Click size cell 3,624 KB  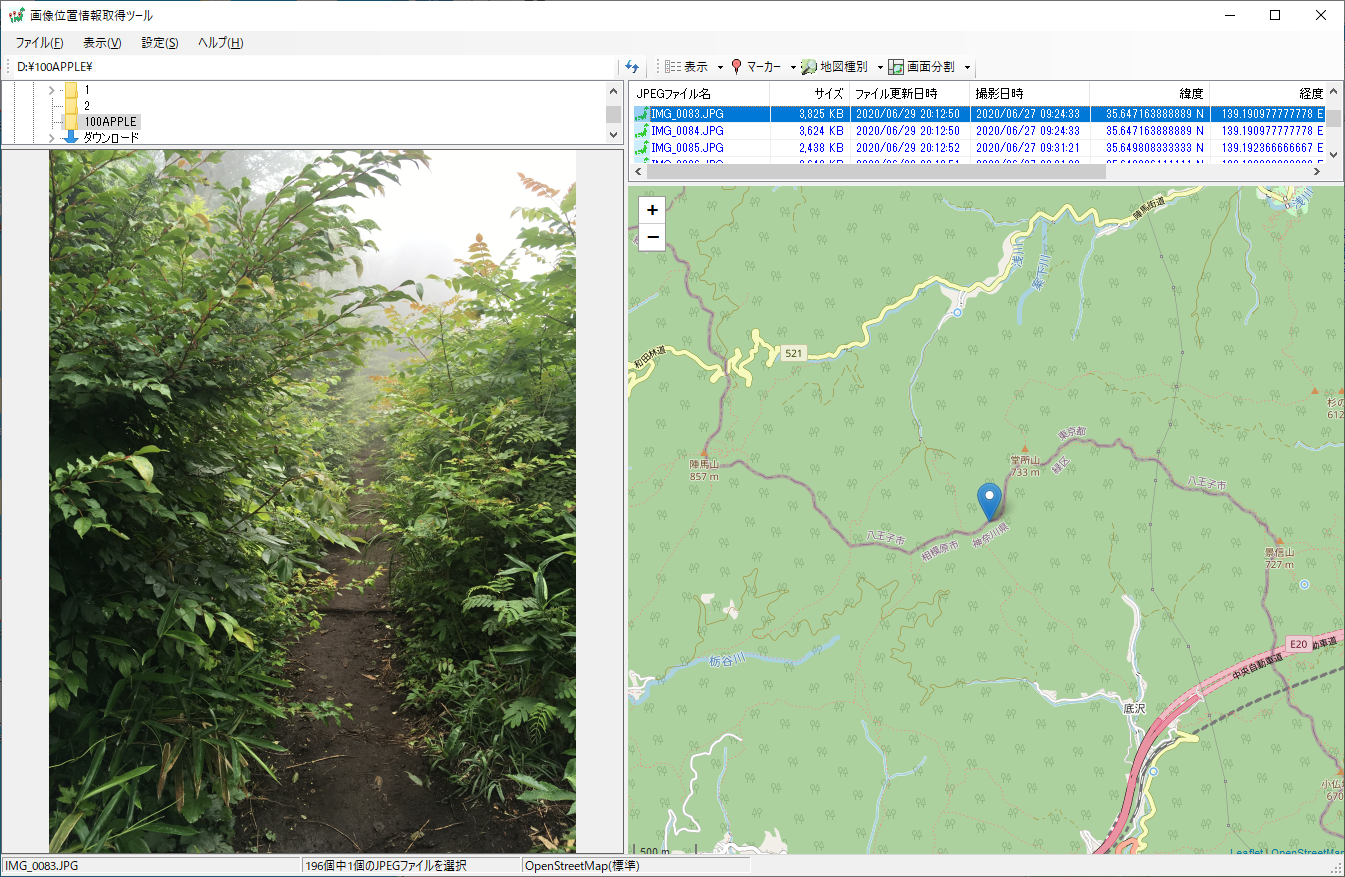[822, 131]
